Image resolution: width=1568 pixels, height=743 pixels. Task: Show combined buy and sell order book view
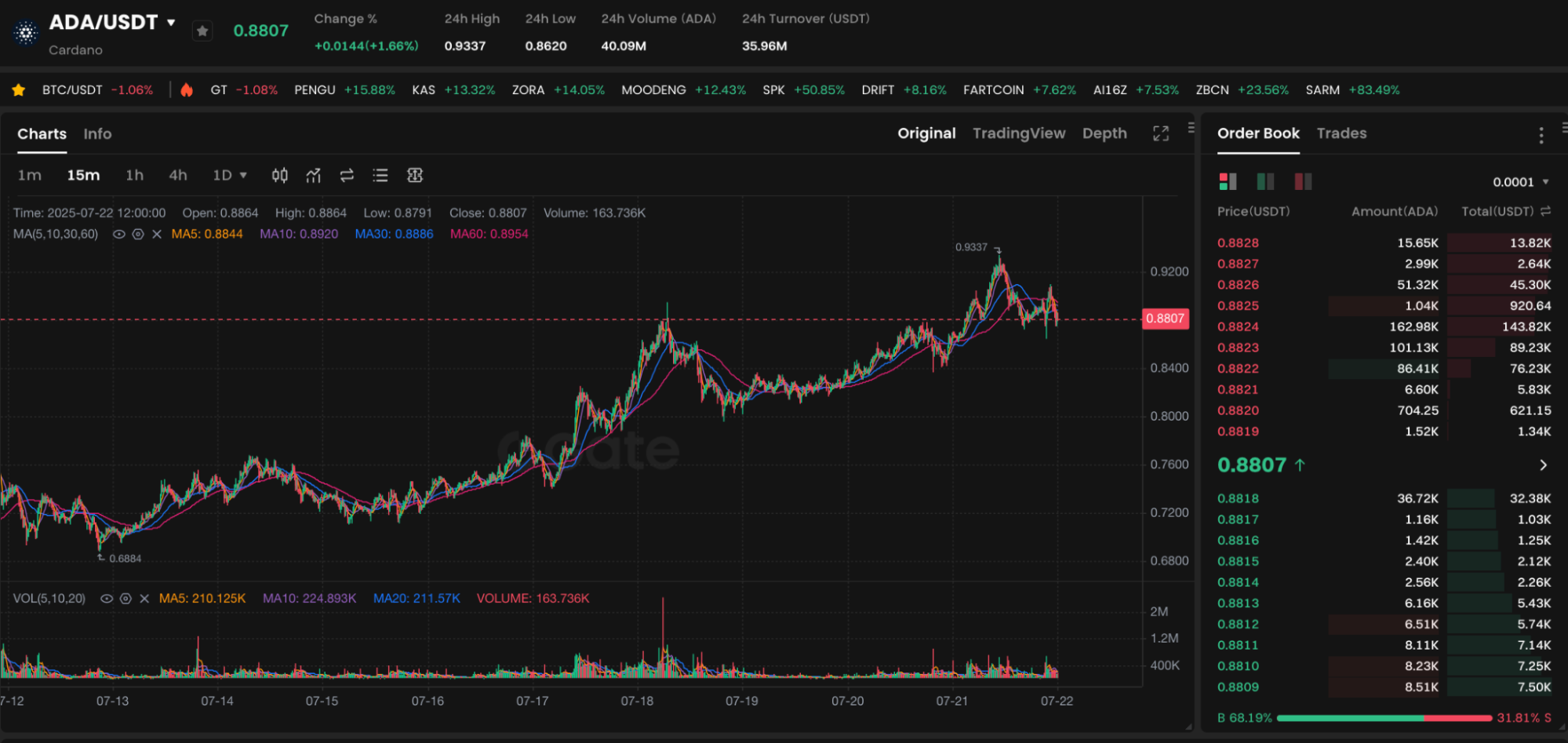point(1228,181)
